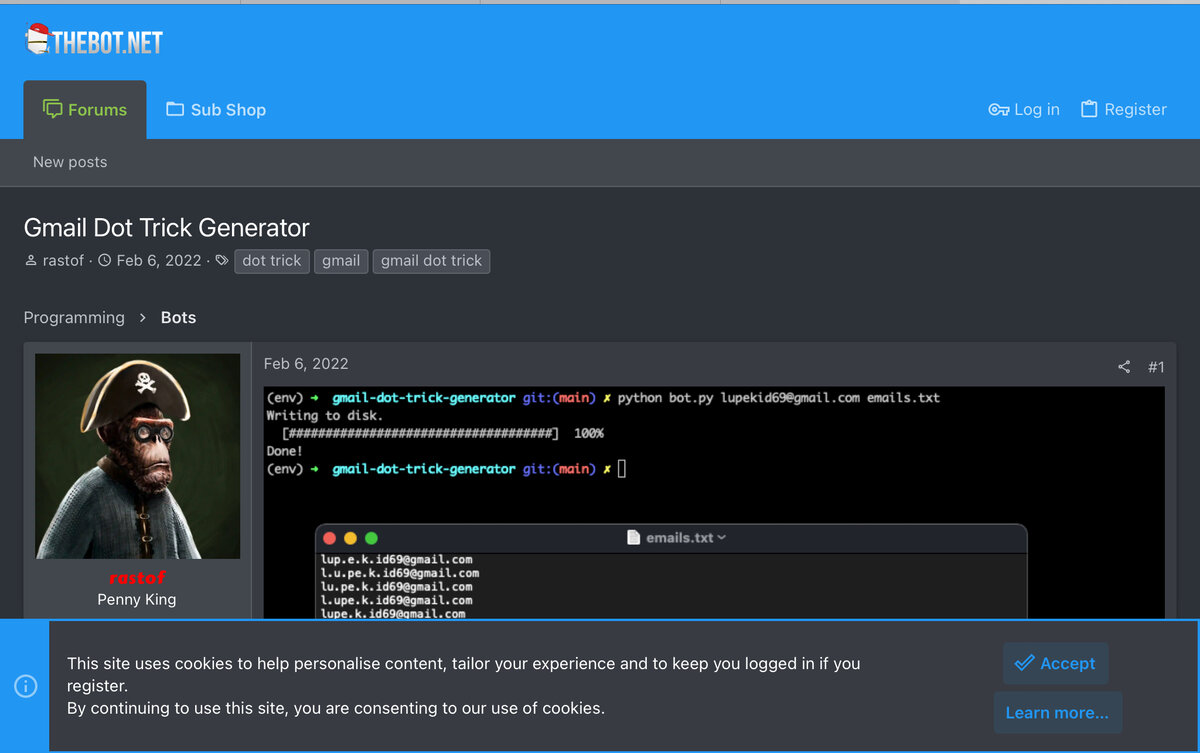Navigate to the Bots breadcrumb
1200x753 pixels.
click(178, 317)
